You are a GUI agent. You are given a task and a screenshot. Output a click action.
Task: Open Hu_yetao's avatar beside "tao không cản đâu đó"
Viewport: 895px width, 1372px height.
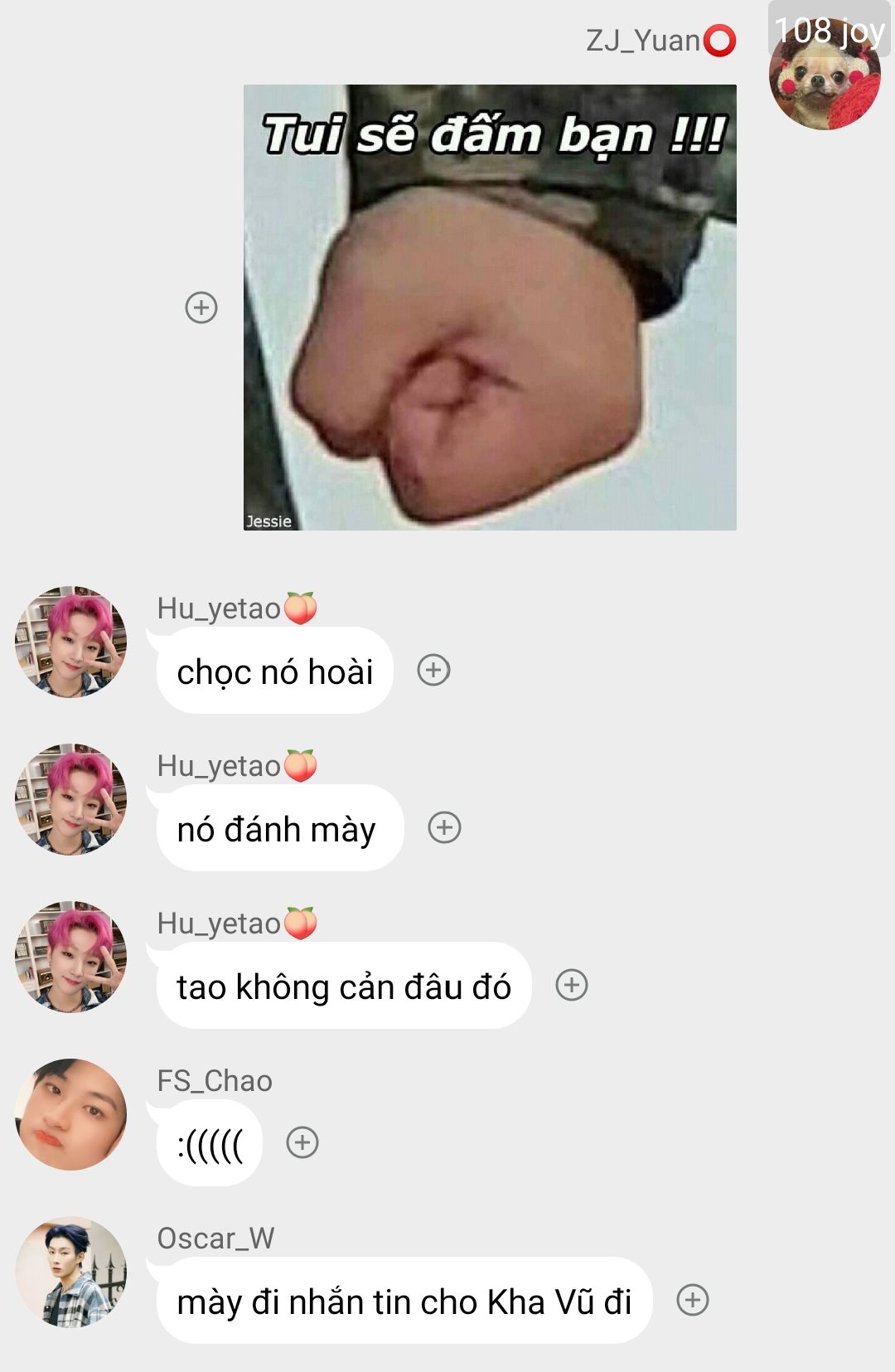71,957
